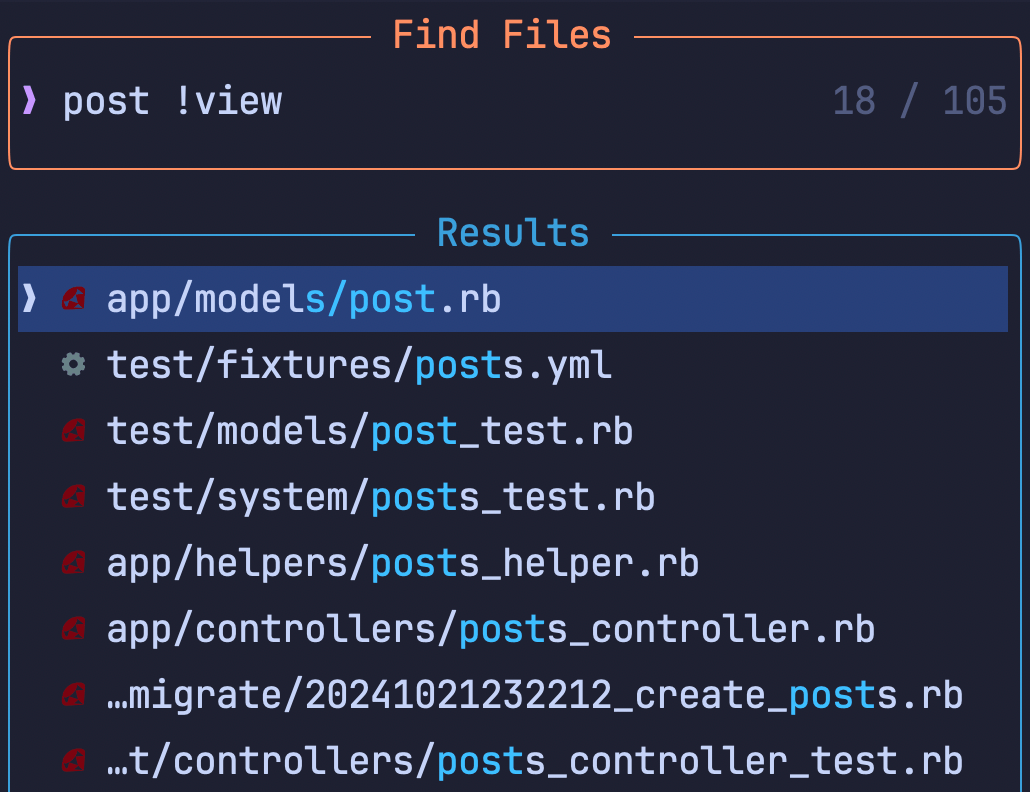The image size is (1030, 792).
Task: Choose test/system/posts_test.rb entry
Action: (381, 497)
